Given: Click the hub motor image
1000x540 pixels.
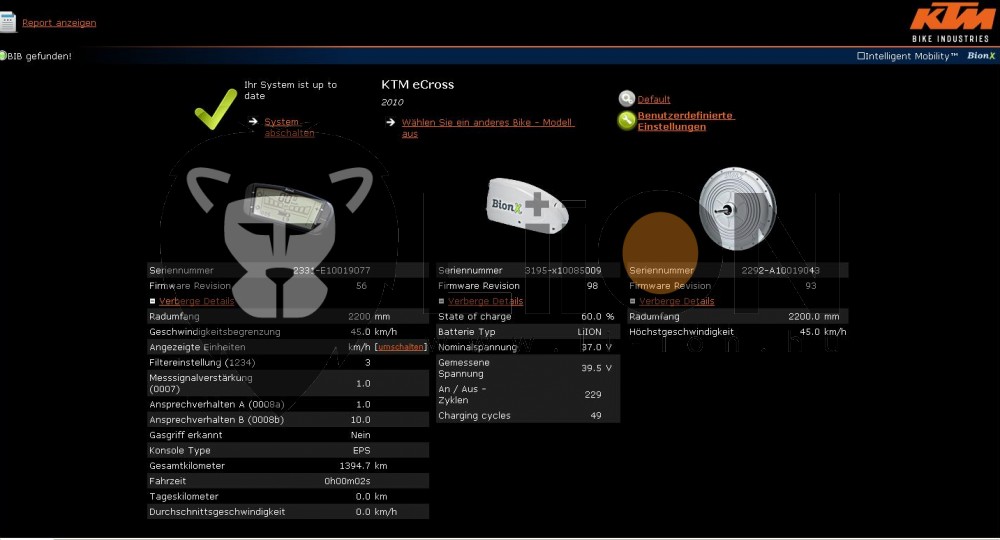Looking at the screenshot, I should point(737,208).
